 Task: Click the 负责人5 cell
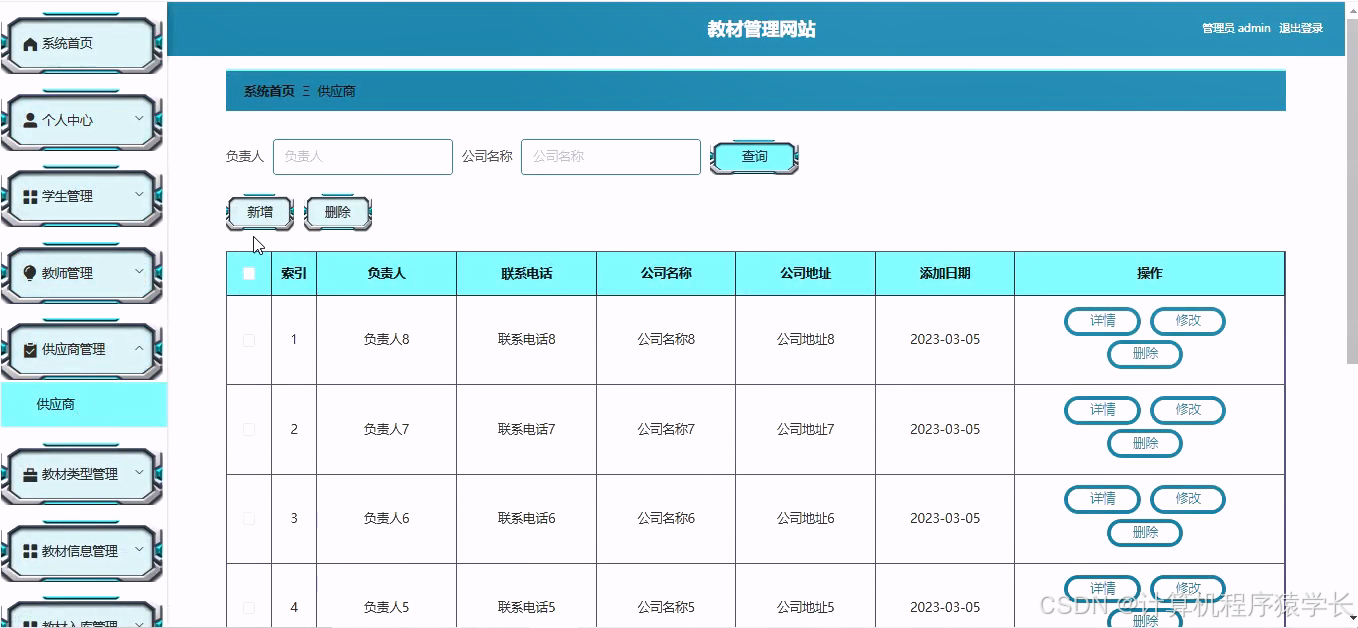386,607
